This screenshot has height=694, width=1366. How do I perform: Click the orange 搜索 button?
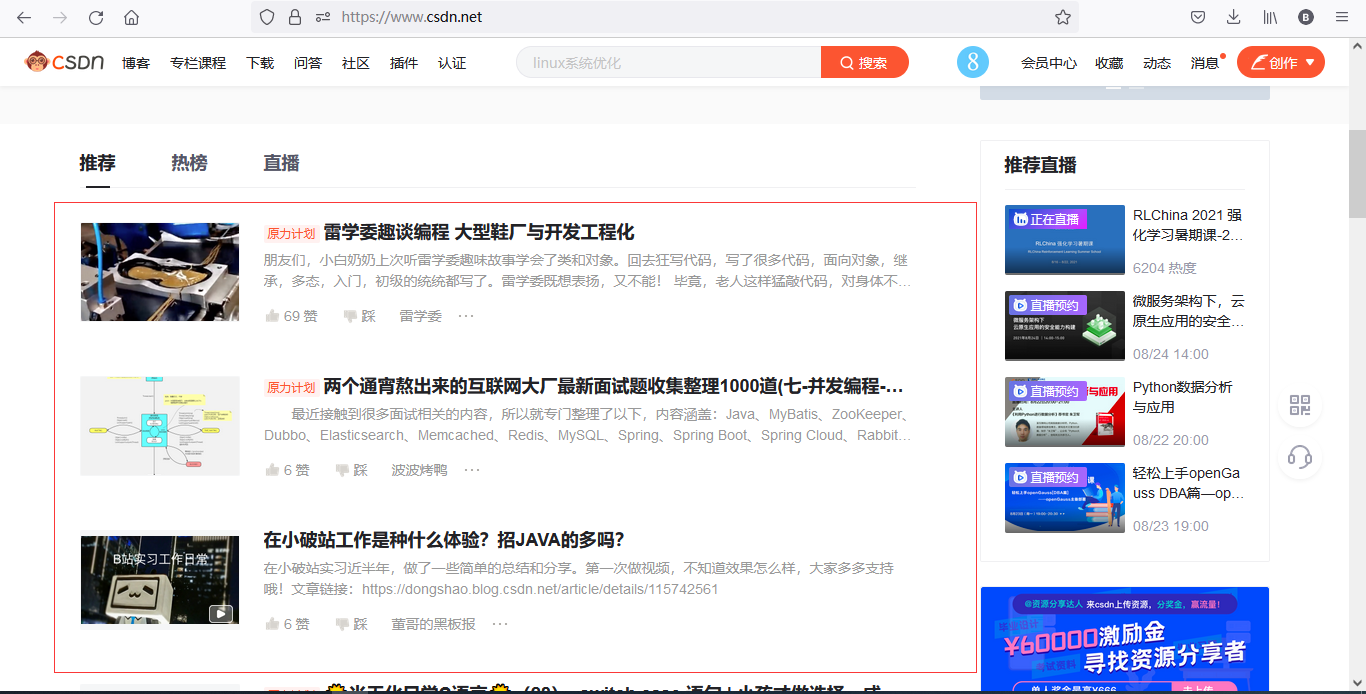(865, 62)
